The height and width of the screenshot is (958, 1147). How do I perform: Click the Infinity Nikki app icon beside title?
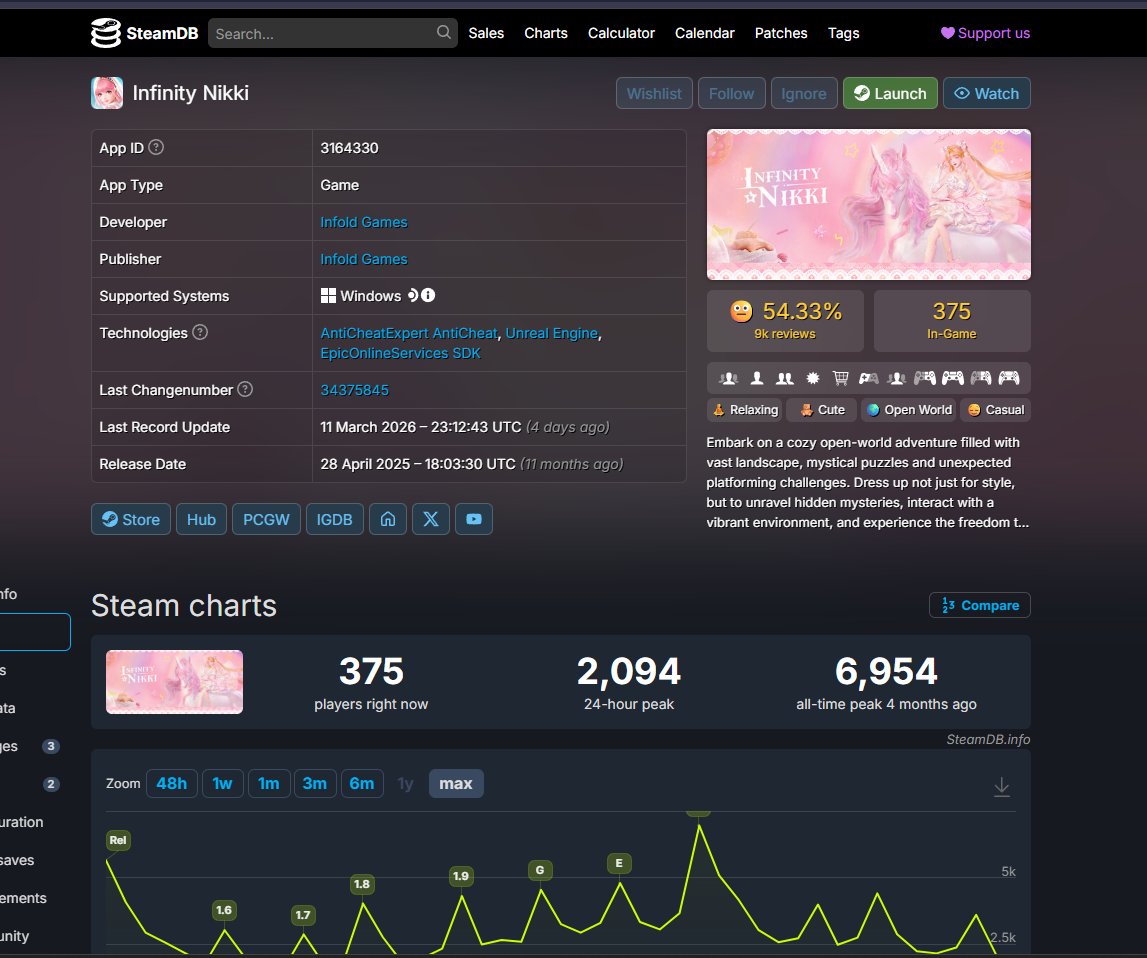[x=107, y=93]
